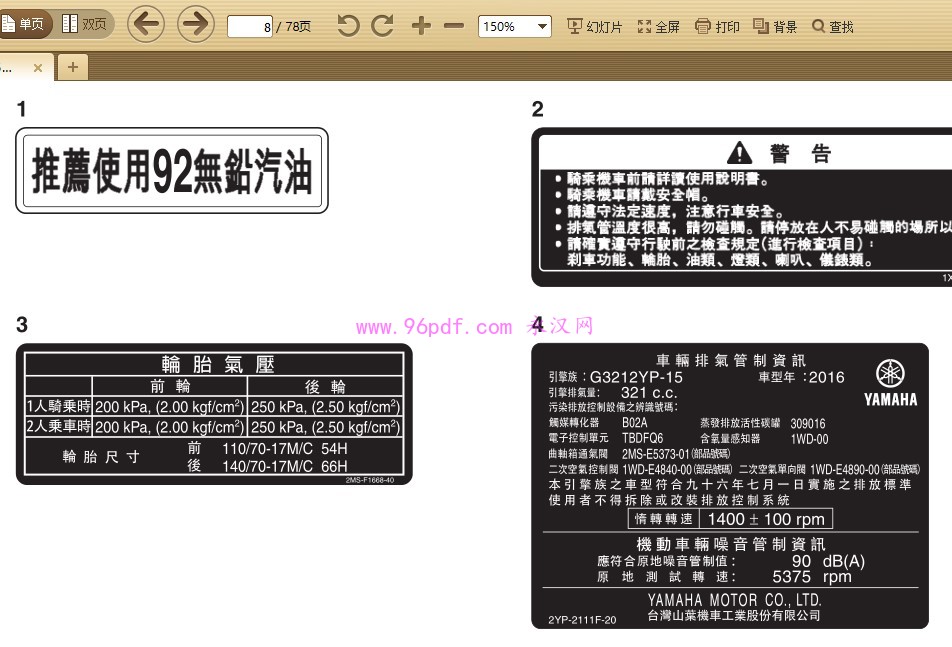Rotate page counterclockwise

[348, 26]
